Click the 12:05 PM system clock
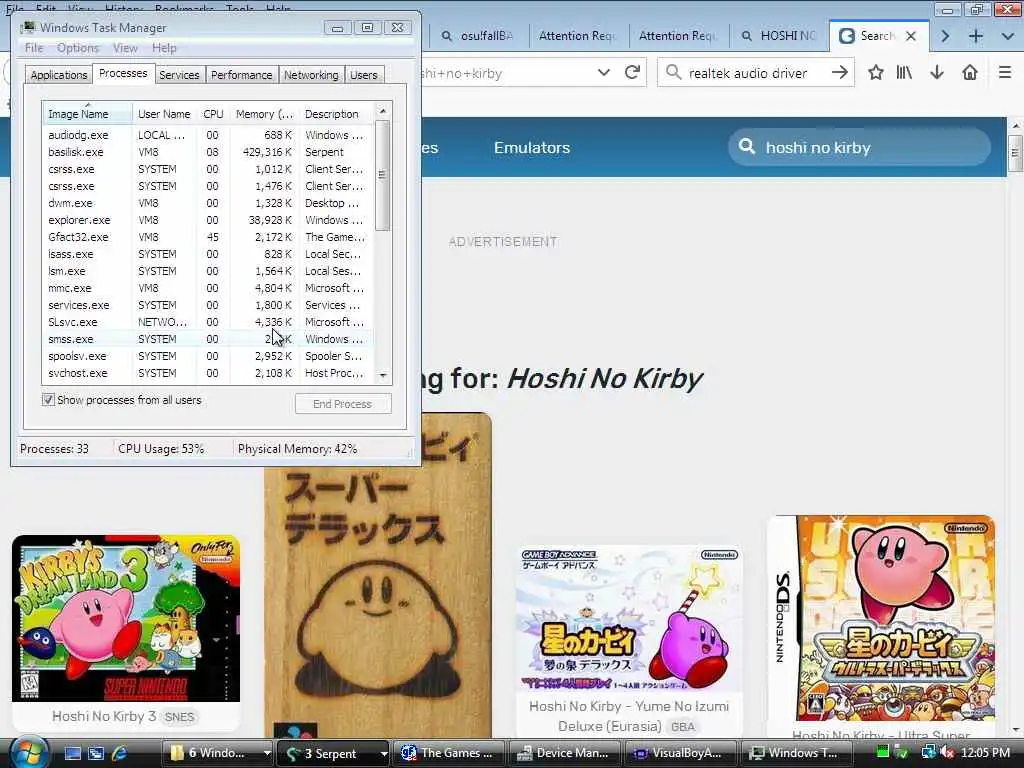The image size is (1024, 768). tap(985, 752)
